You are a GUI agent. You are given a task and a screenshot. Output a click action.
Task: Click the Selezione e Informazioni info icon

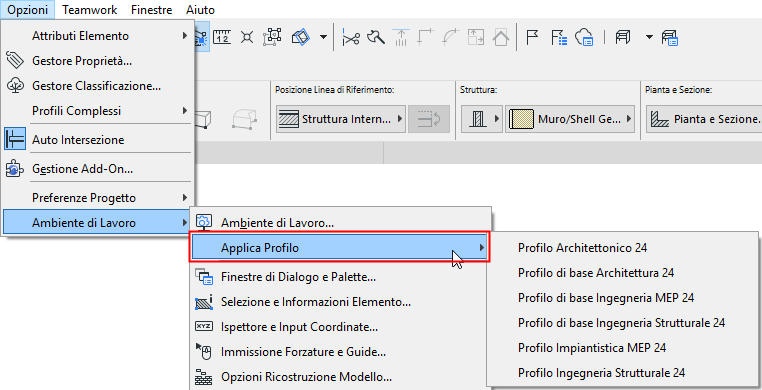coord(204,302)
